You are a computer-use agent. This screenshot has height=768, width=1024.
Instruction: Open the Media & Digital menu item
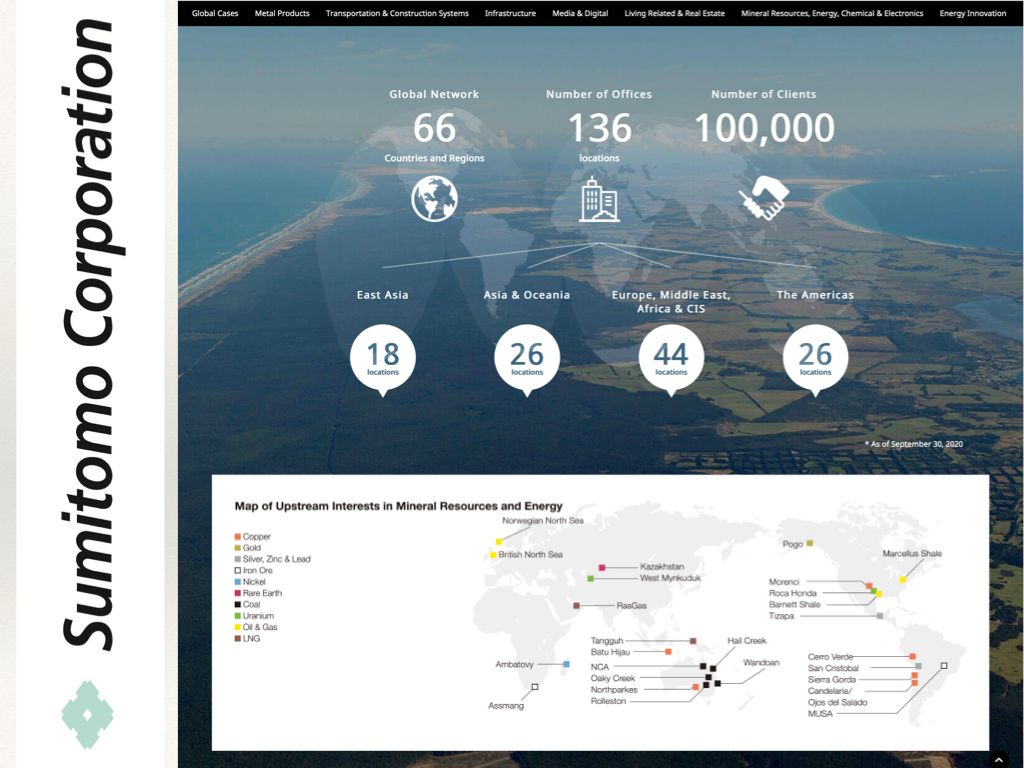tap(580, 13)
